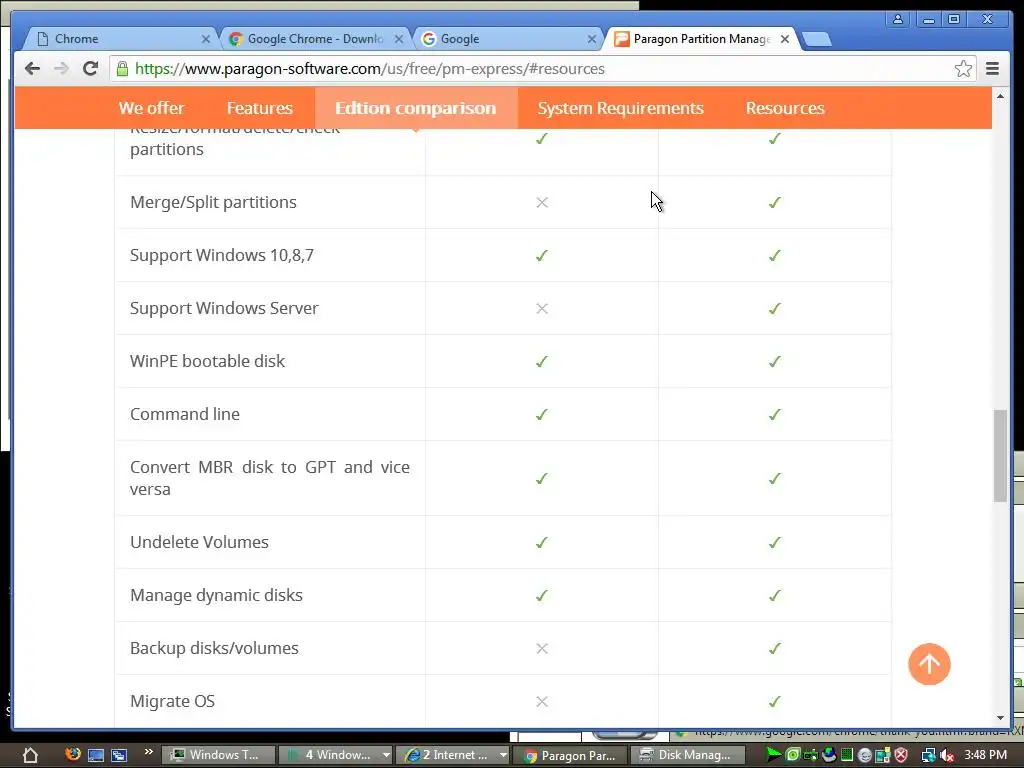Select the 'Paragon Par...' taskbar button
Screen dimensions: 1024x768
click(x=572, y=756)
